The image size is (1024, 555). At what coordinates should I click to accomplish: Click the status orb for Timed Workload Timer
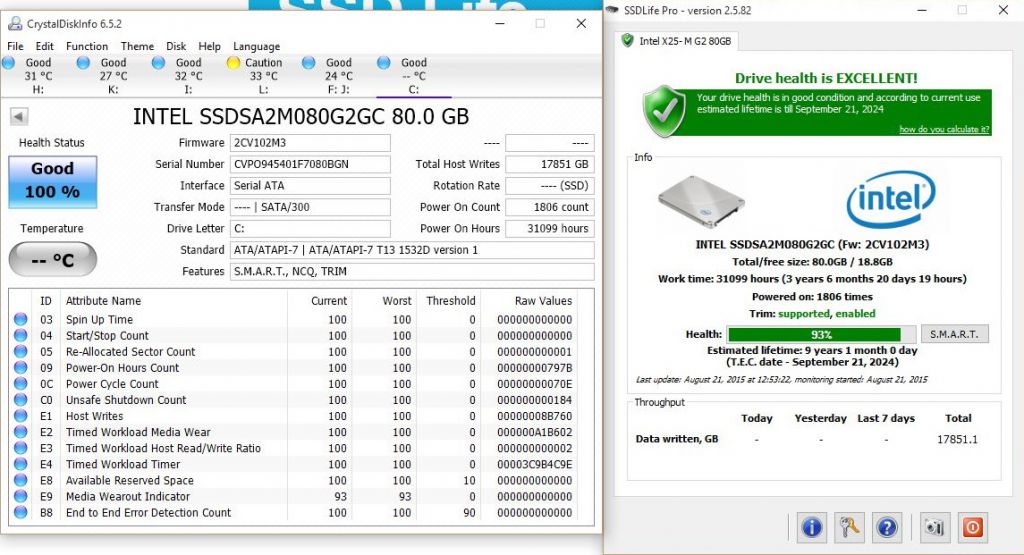coord(21,464)
